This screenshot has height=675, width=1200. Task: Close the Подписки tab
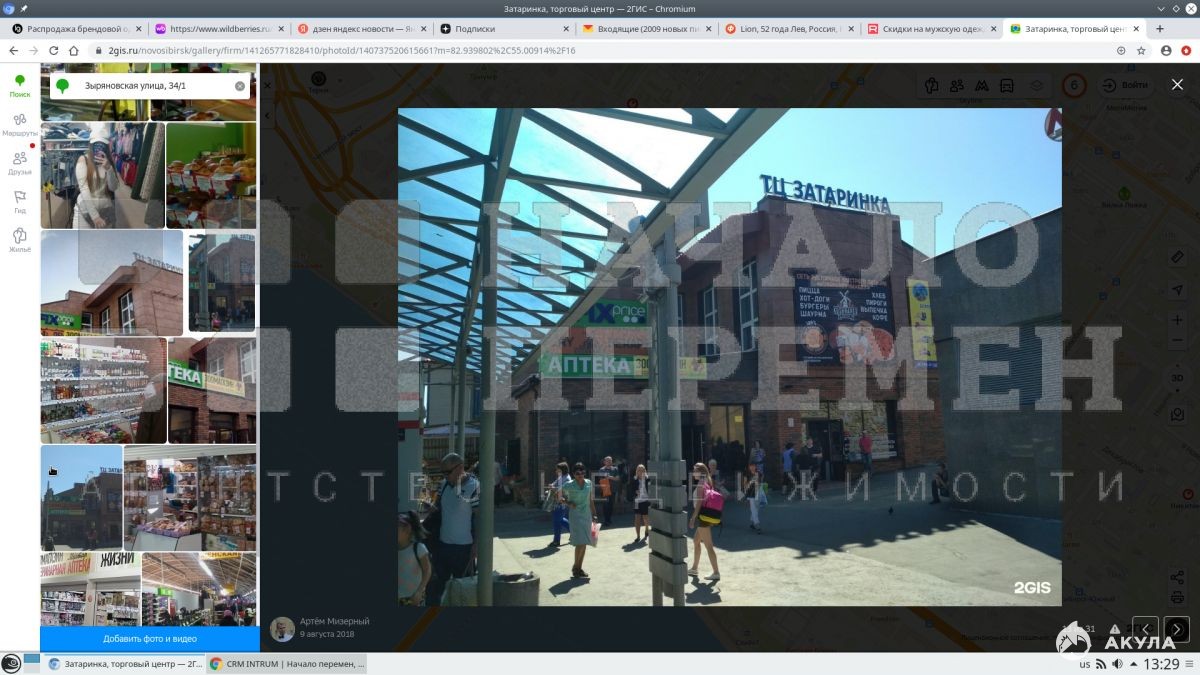click(565, 29)
